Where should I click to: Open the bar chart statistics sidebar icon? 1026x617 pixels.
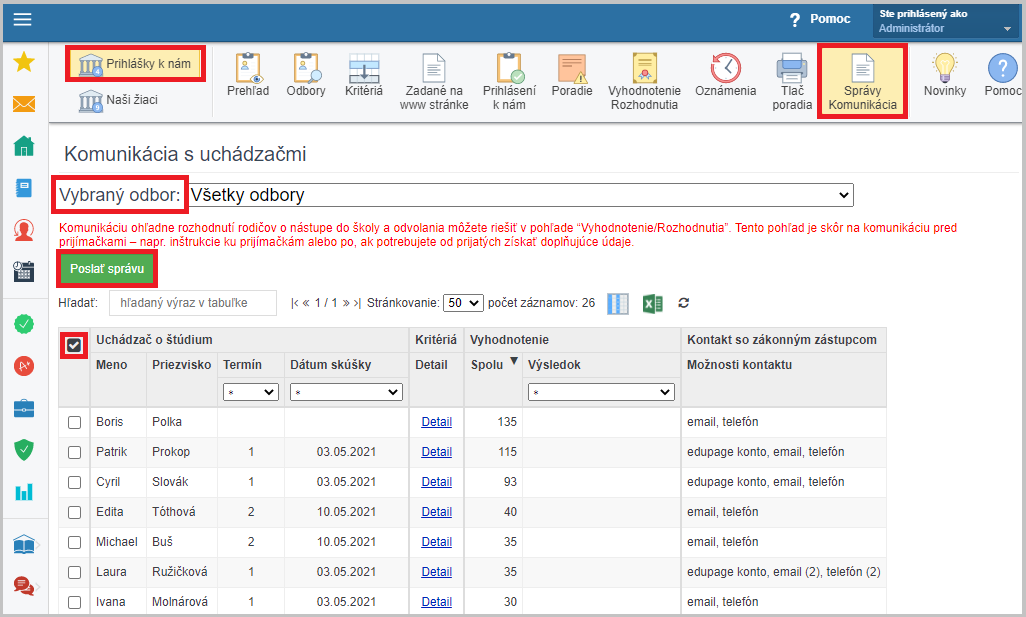24,492
